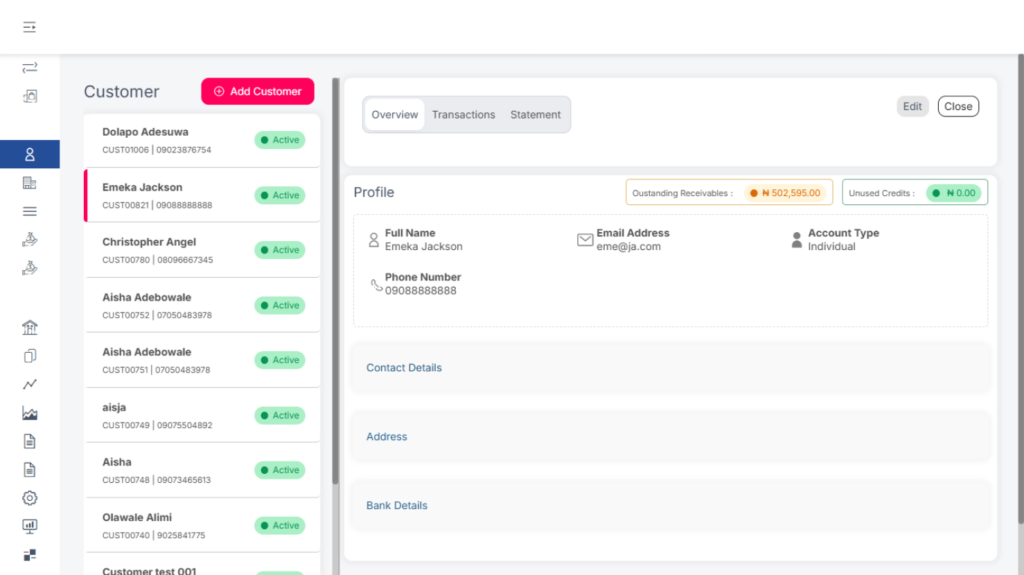Image resolution: width=1024 pixels, height=575 pixels.
Task: Expand the Address section
Action: (x=387, y=437)
